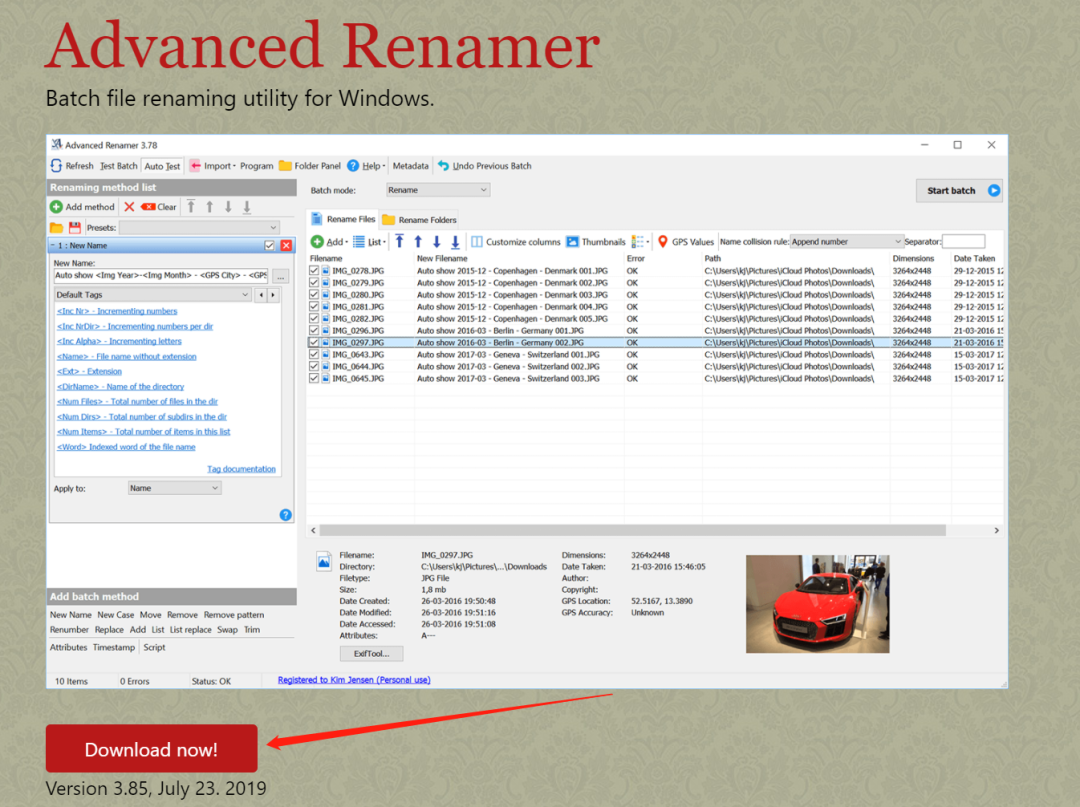Viewport: 1080px width, 807px height.
Task: Uncheck IMG_0282.JPG checkbox
Action: coord(314,319)
